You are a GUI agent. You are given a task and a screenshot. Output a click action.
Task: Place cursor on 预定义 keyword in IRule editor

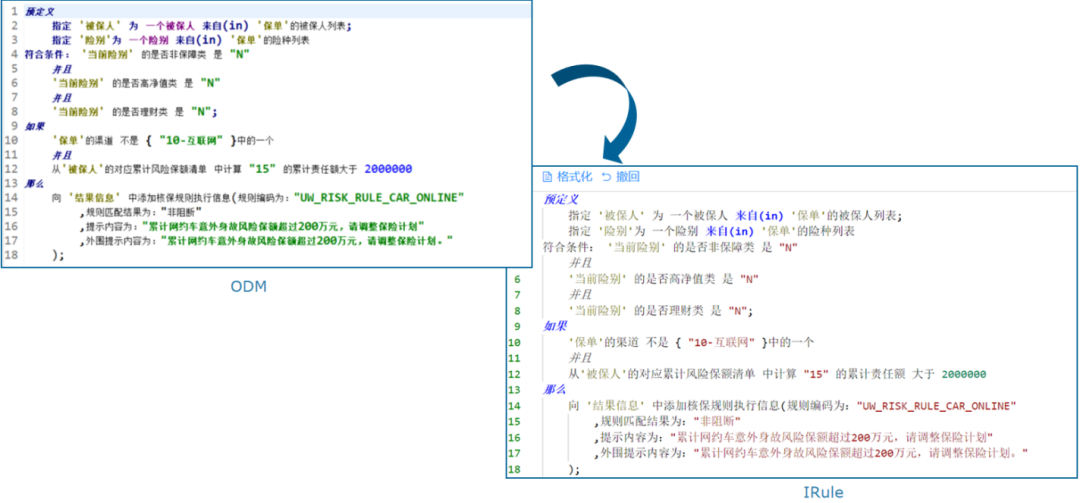562,199
